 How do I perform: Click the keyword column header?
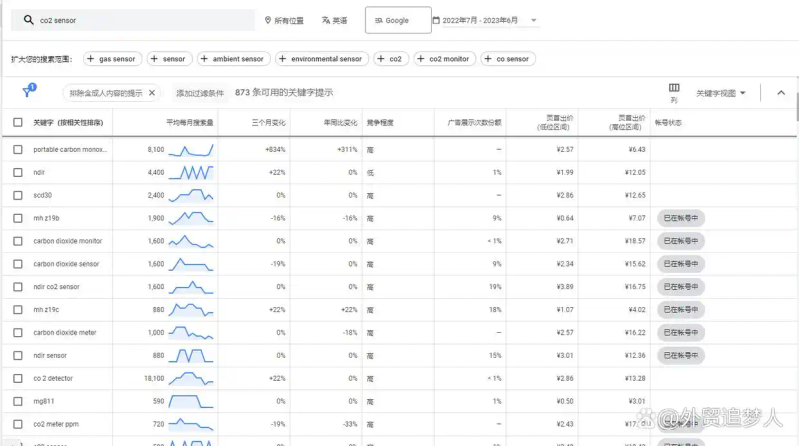68,123
